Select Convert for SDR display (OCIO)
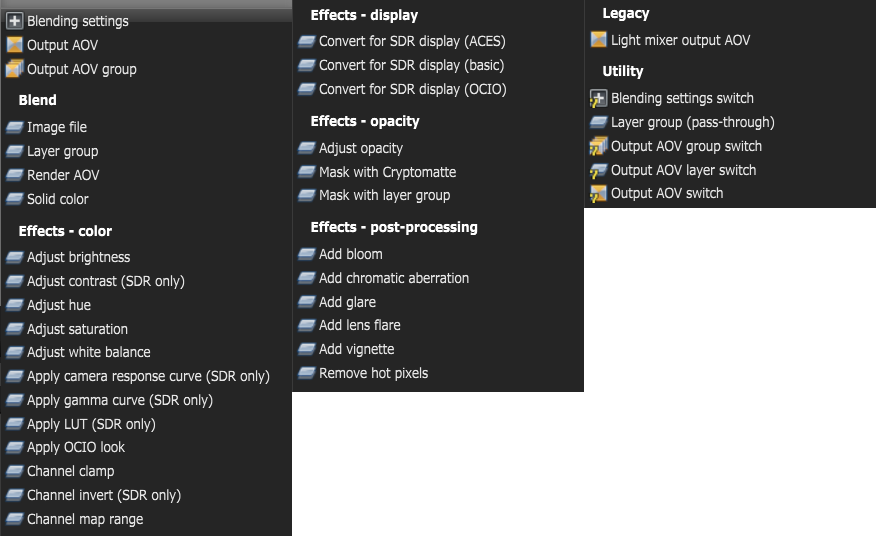 pyautogui.click(x=412, y=89)
